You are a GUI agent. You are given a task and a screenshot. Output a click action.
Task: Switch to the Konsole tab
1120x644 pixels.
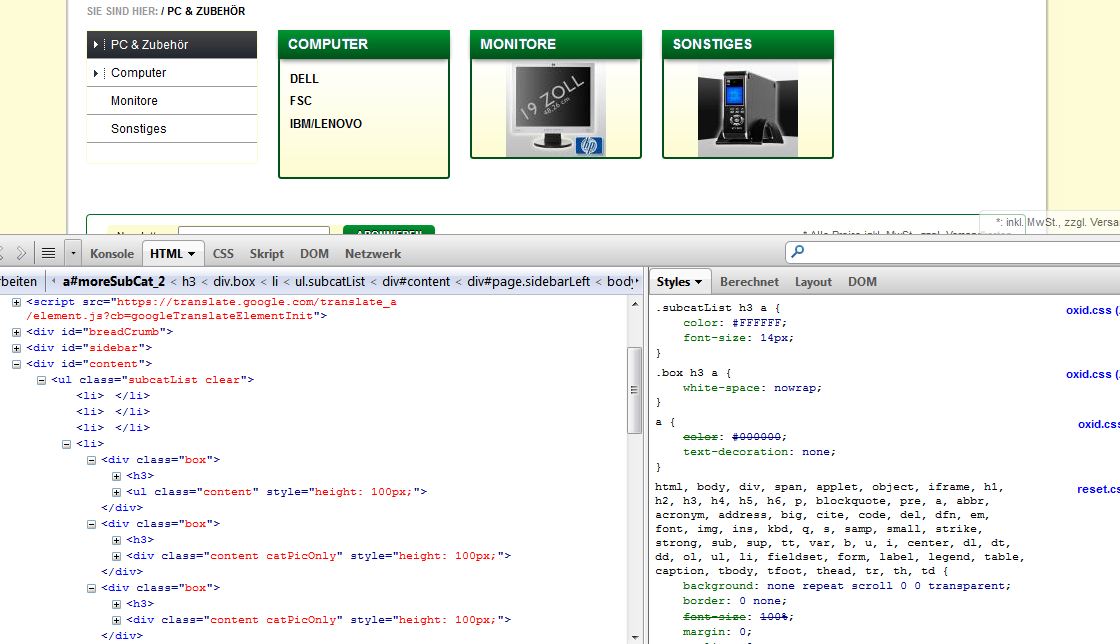click(x=111, y=254)
